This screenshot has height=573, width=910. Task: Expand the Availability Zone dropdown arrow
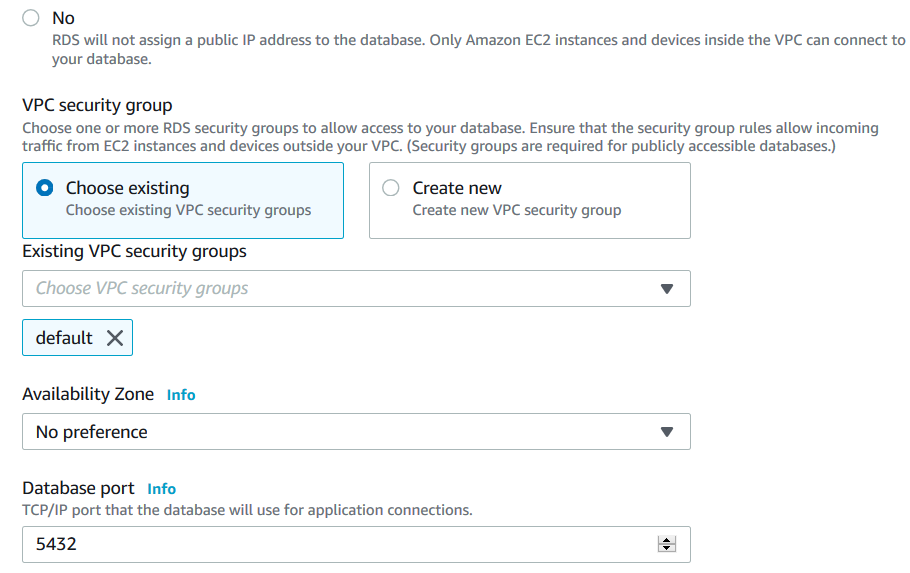pos(667,432)
